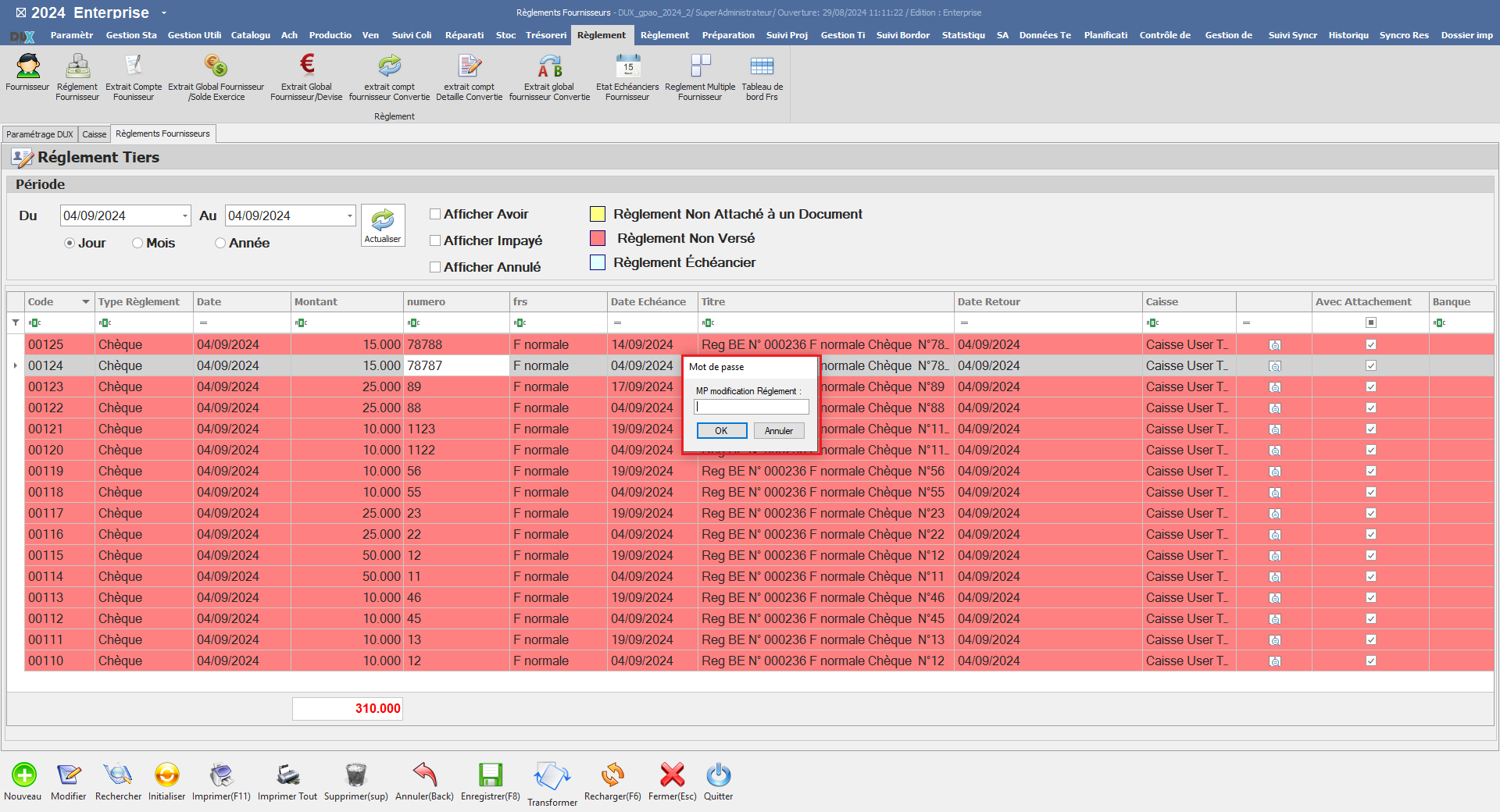Image resolution: width=1500 pixels, height=812 pixels.
Task: Open Code column filter dropdown arrow
Action: (85, 302)
